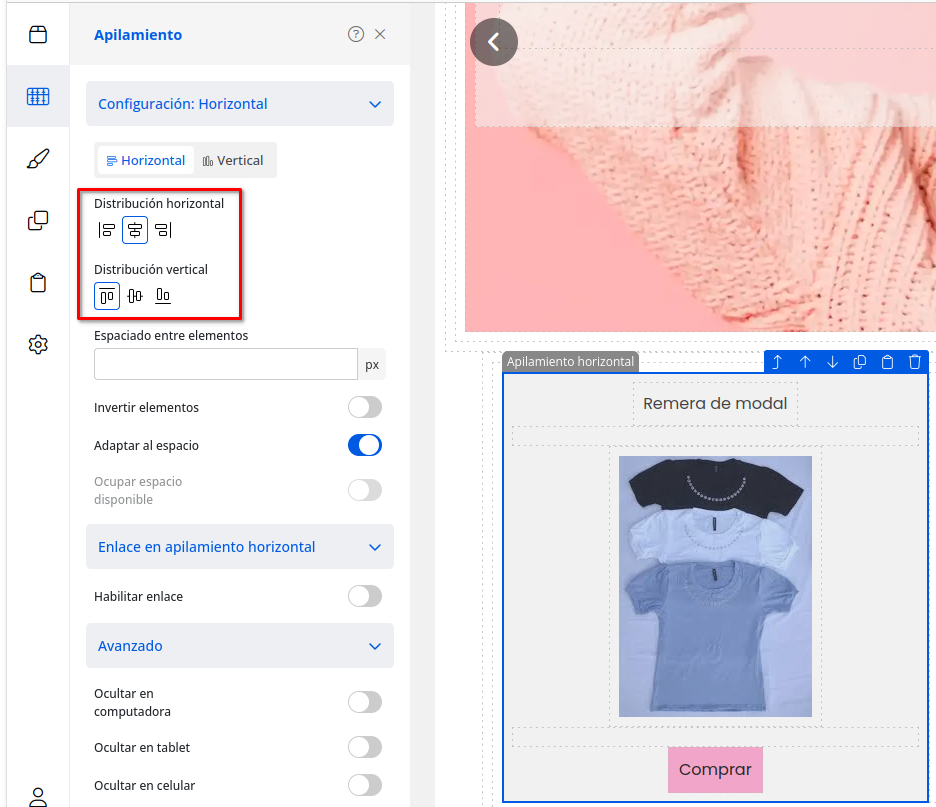The width and height of the screenshot is (936, 807).
Task: Choose right-aligned horizontal distribution
Action: point(163,231)
